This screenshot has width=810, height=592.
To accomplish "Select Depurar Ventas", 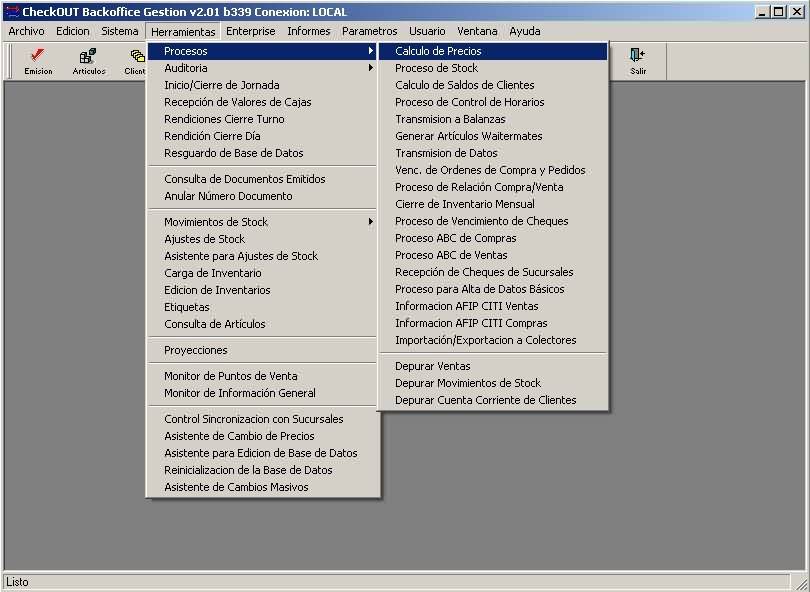I will (x=493, y=367).
